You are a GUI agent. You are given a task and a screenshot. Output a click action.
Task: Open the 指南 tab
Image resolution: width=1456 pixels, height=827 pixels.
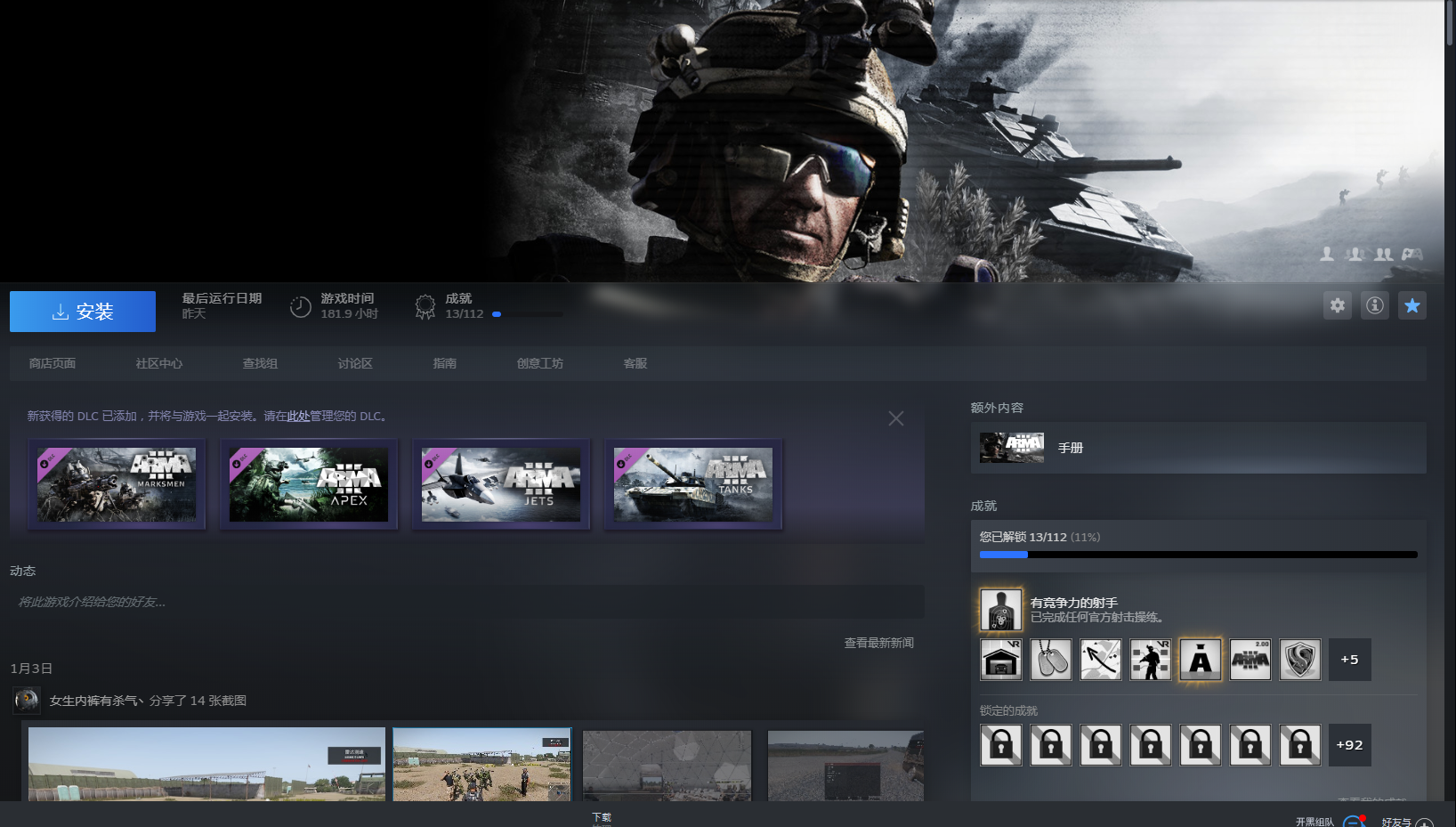pos(445,363)
